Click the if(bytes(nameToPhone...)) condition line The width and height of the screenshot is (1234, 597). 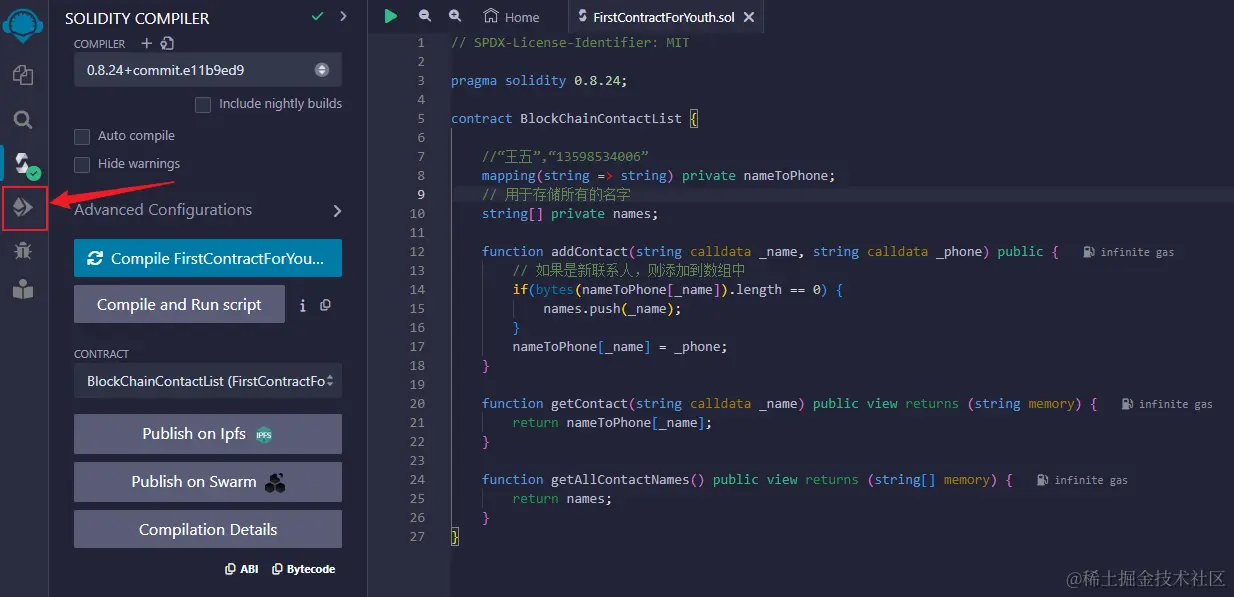coord(678,290)
